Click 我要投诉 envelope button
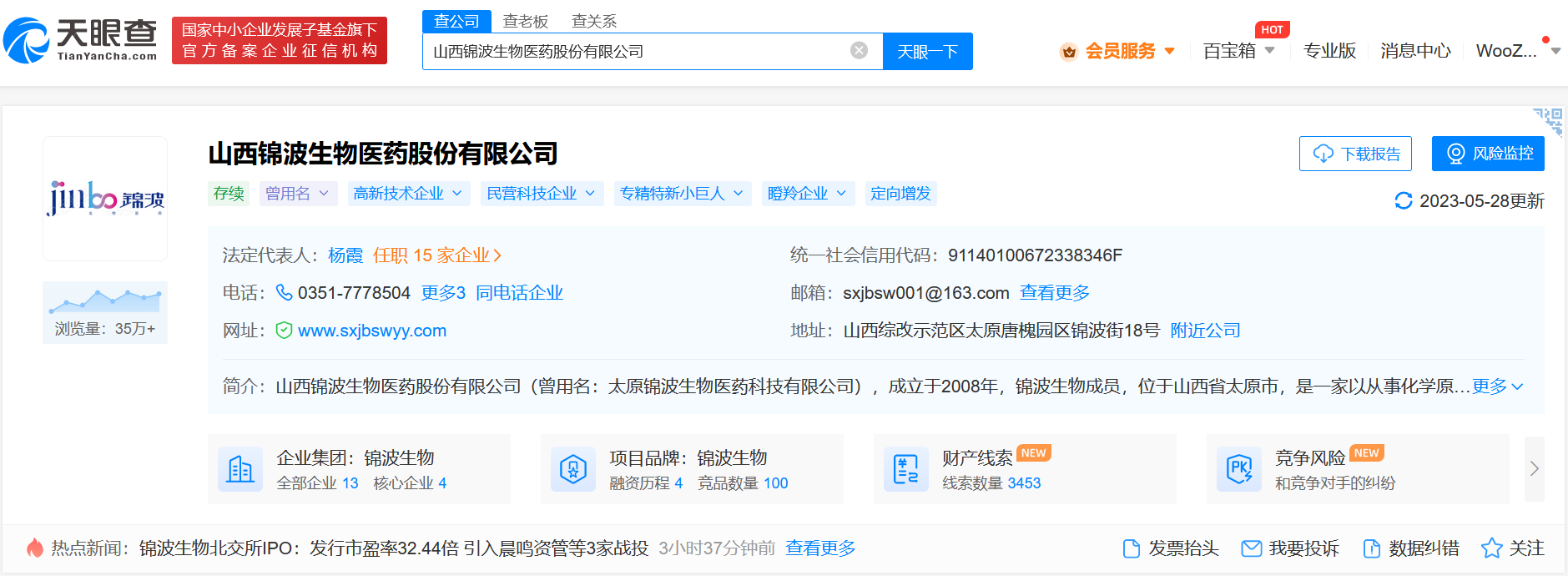Image resolution: width=1568 pixels, height=576 pixels. pos(1290,548)
